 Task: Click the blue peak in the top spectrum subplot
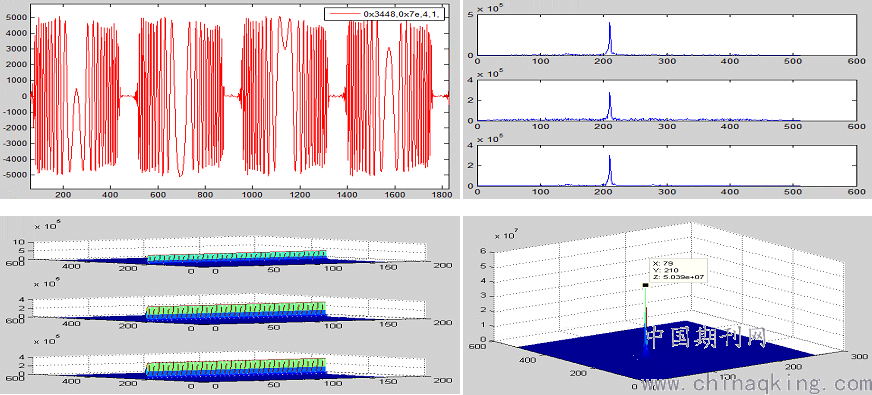click(x=610, y=39)
